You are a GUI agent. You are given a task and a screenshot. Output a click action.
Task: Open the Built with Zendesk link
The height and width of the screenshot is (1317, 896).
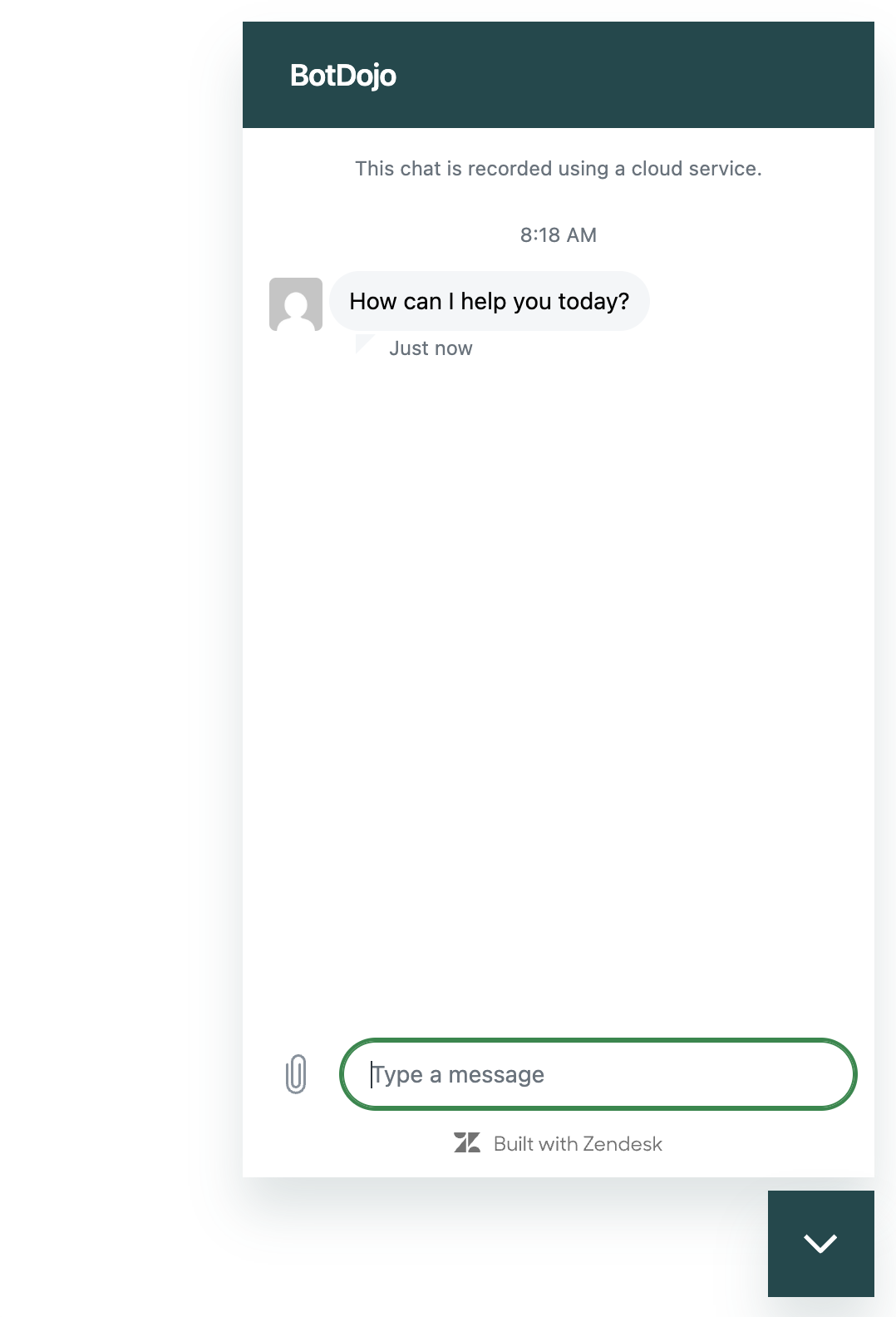(x=559, y=1143)
